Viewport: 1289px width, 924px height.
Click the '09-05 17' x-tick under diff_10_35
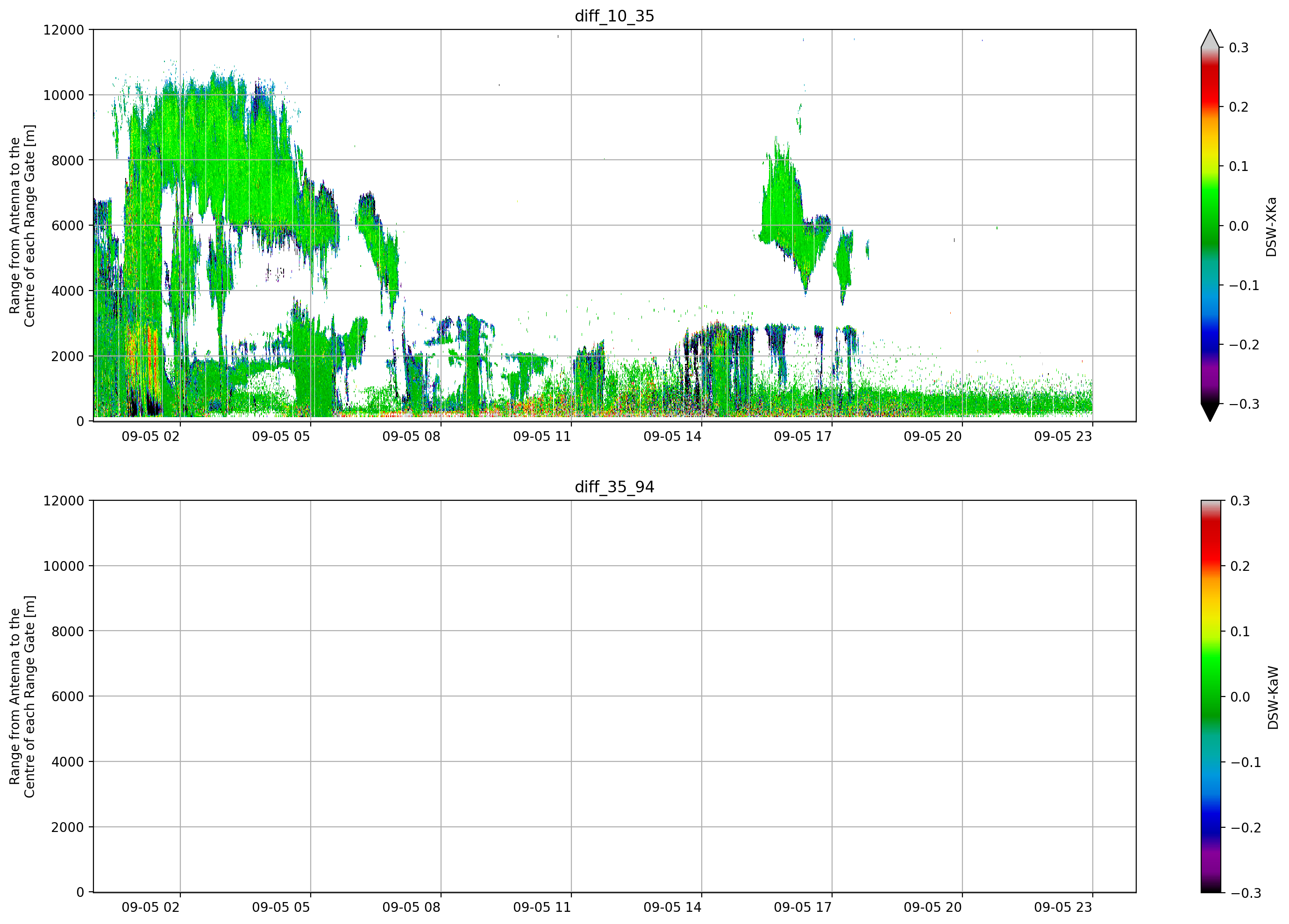tap(803, 436)
